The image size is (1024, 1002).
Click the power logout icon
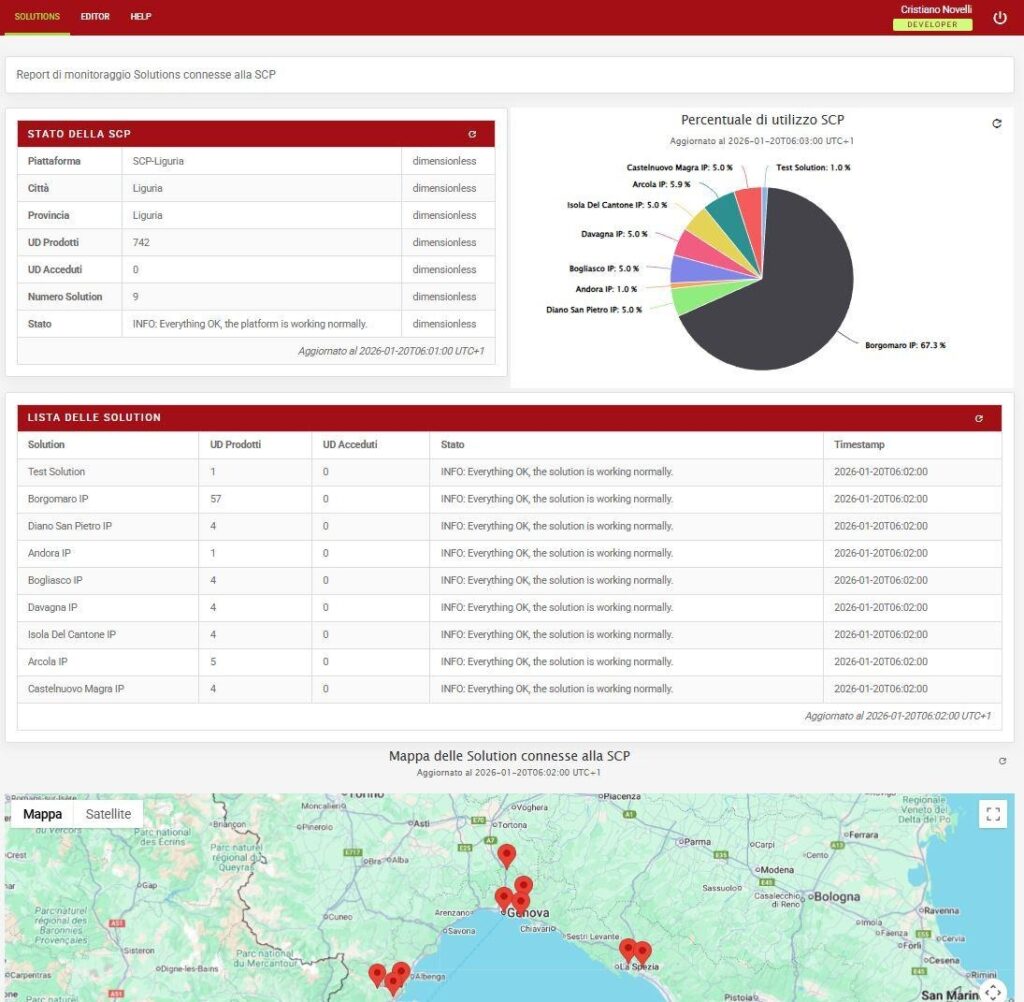[999, 18]
